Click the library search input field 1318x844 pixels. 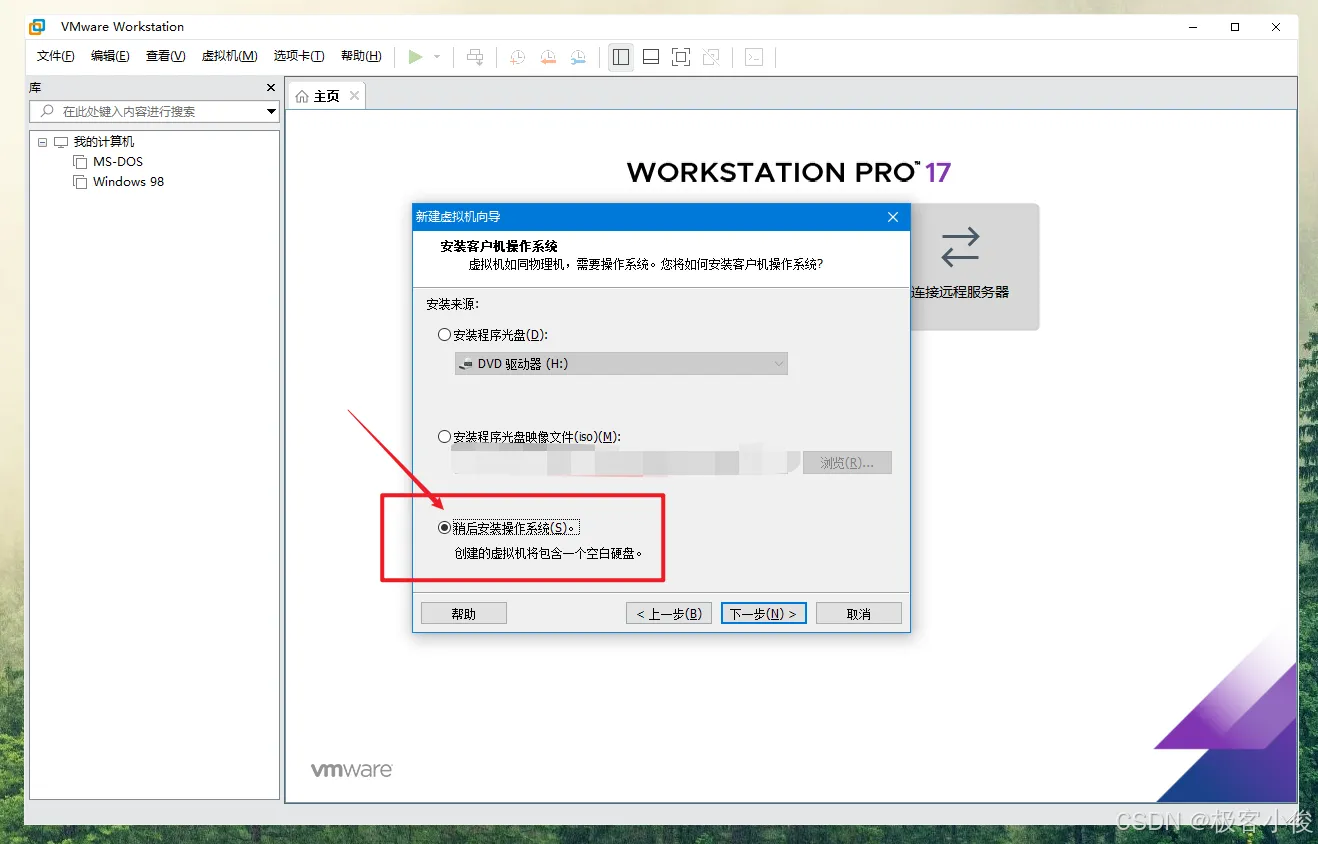click(153, 111)
